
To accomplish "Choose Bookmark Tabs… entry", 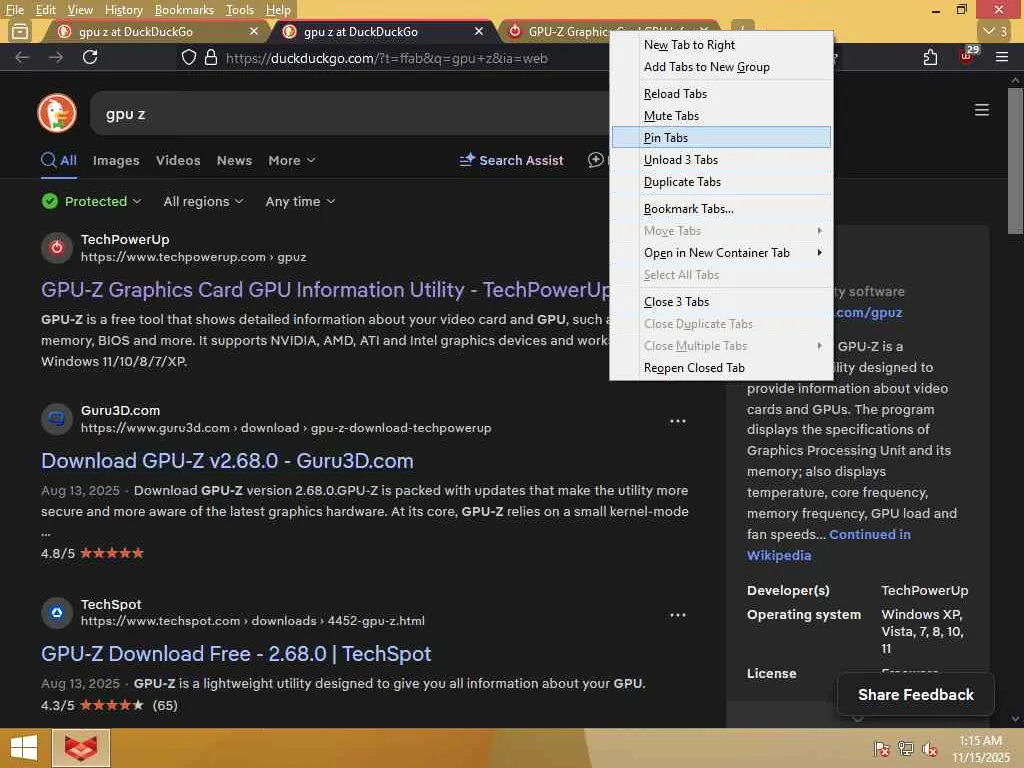I will pos(722,209).
